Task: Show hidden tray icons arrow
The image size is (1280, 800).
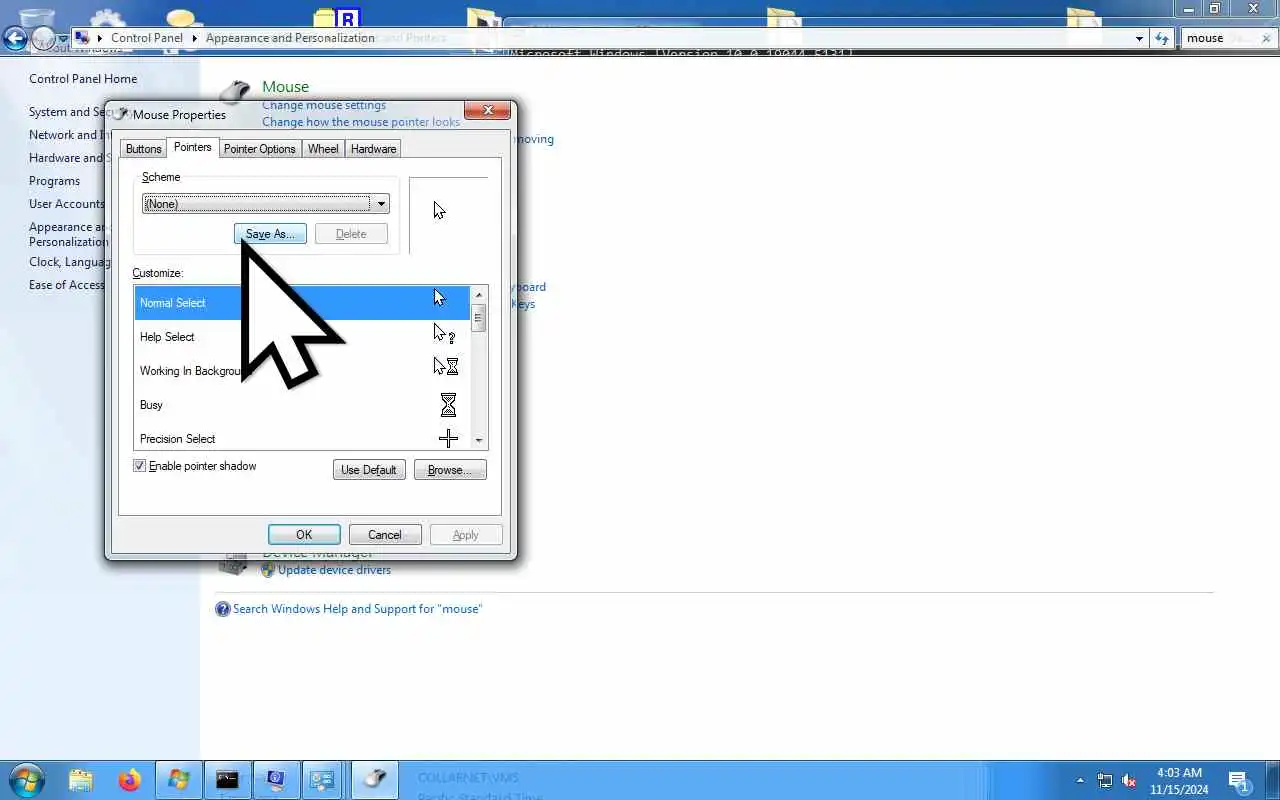Action: point(1080,781)
